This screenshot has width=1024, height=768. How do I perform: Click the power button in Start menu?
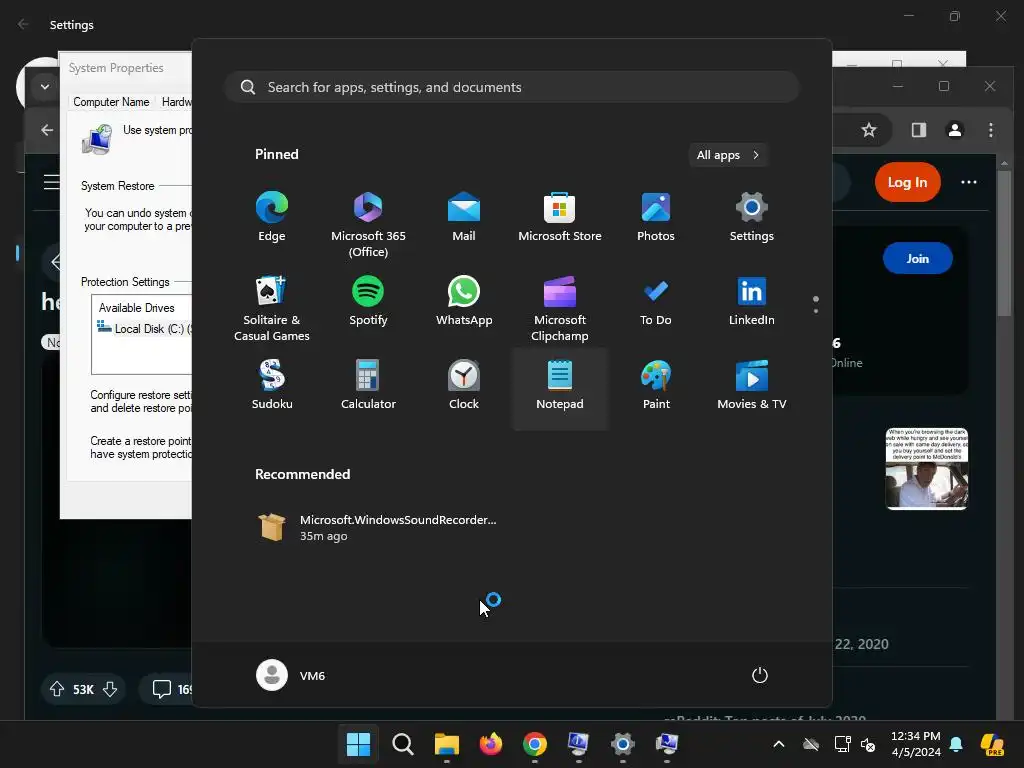[x=760, y=675]
